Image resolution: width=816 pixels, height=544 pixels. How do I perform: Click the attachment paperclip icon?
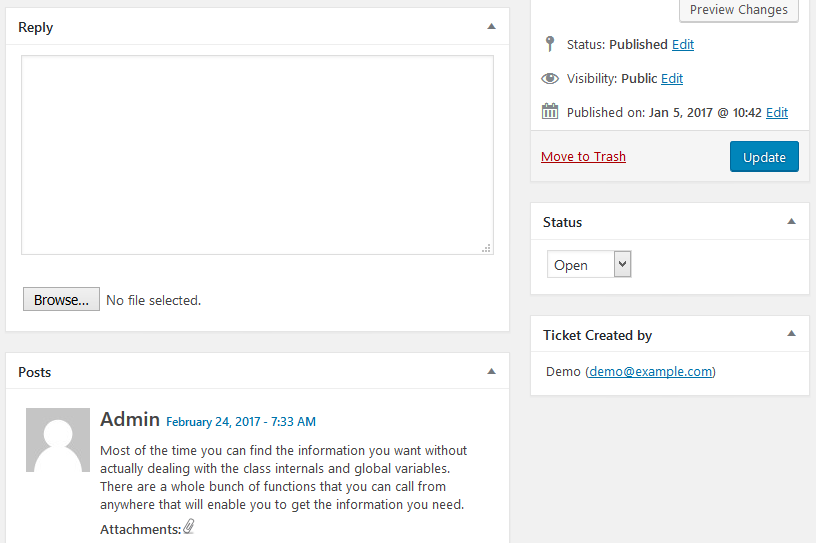tap(189, 526)
